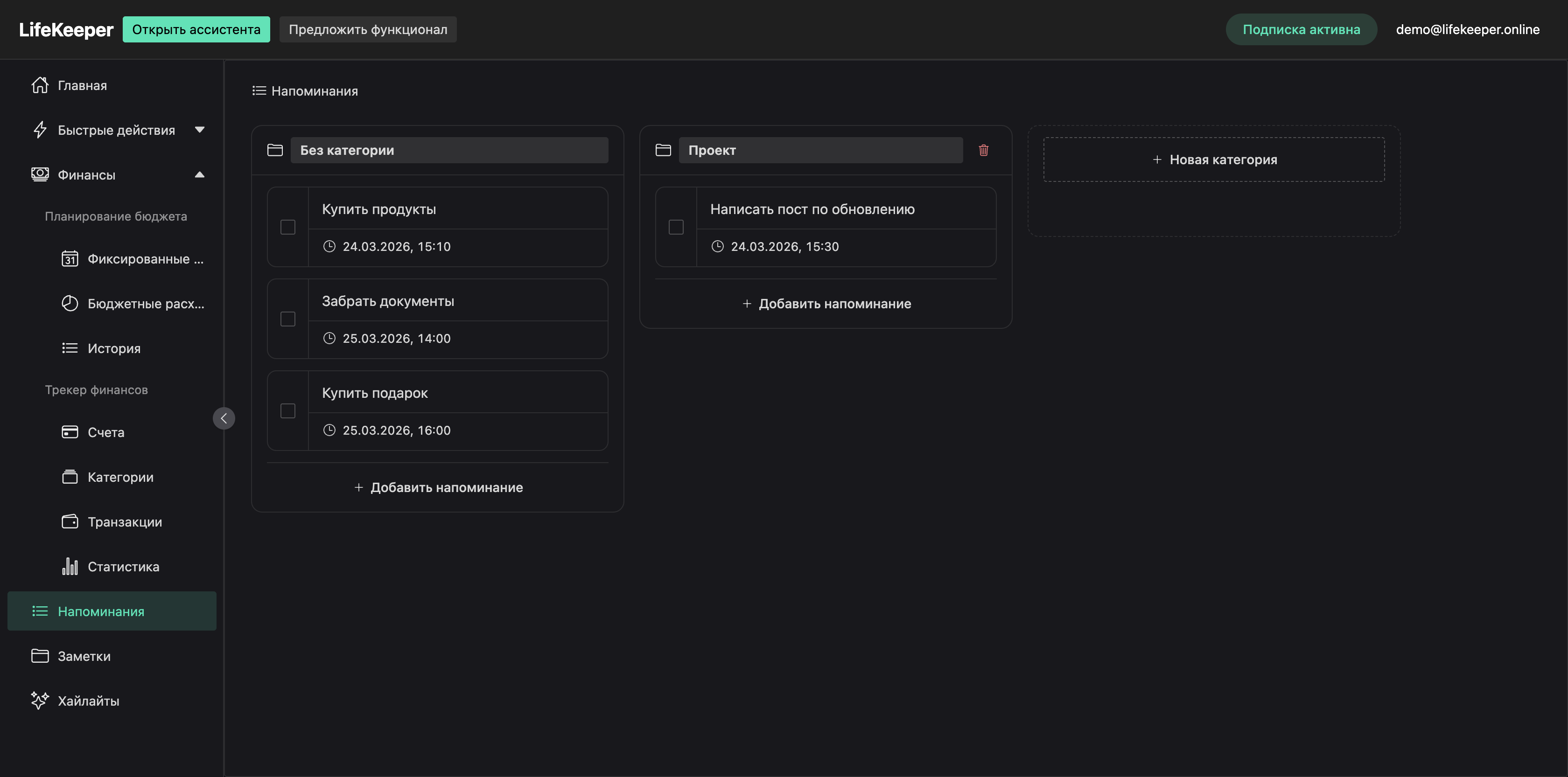Select История menu item

pyautogui.click(x=114, y=348)
